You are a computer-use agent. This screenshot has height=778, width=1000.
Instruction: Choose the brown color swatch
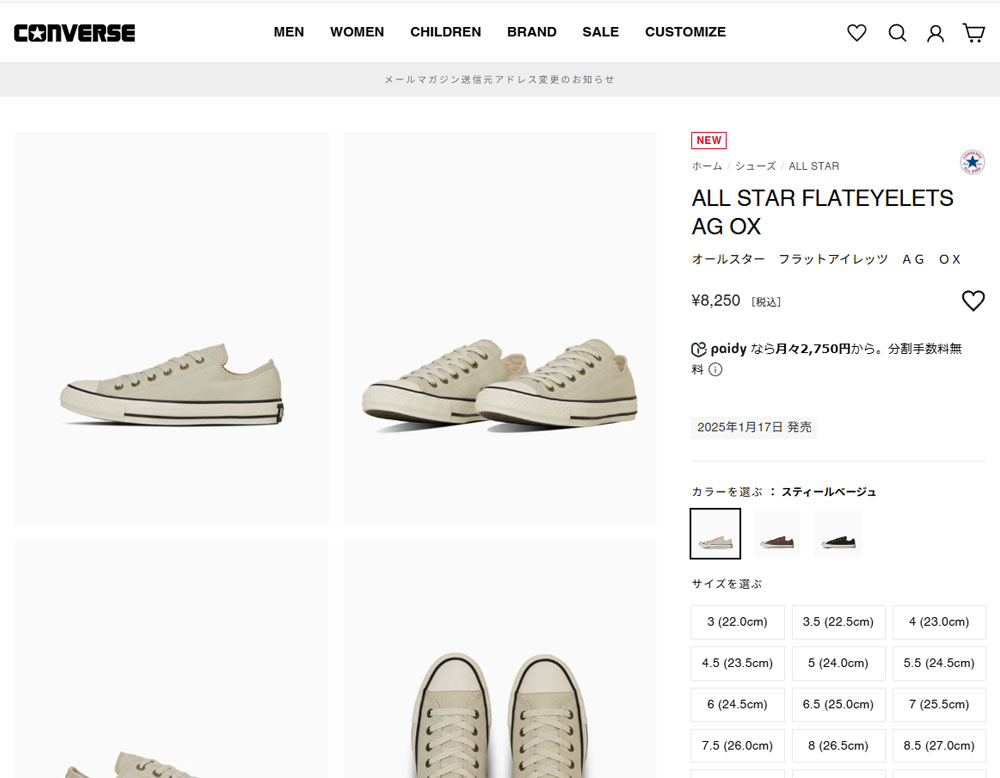click(777, 534)
